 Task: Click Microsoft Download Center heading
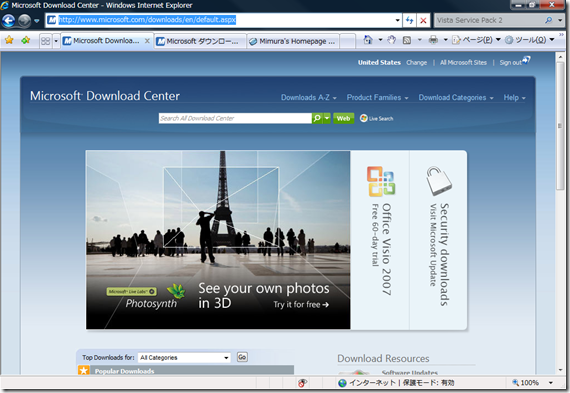coord(105,96)
